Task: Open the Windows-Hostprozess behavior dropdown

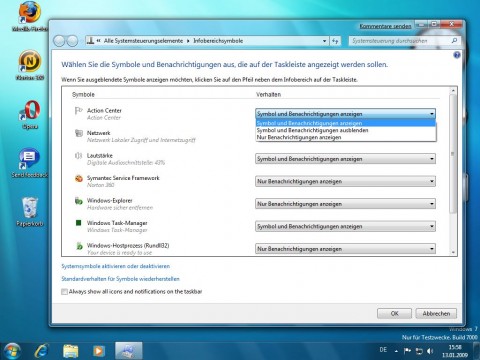Action: coord(345,249)
